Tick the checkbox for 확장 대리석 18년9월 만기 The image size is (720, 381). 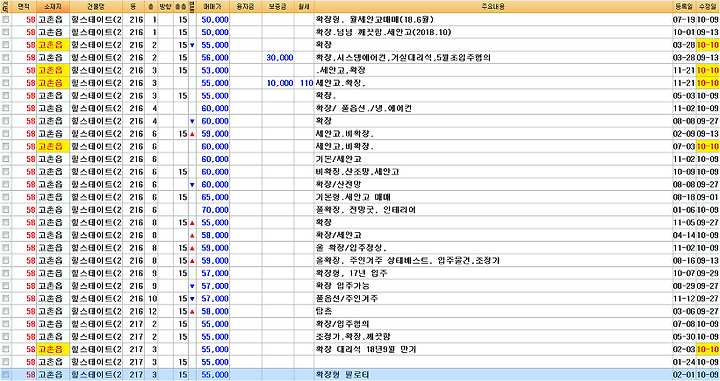click(6, 349)
